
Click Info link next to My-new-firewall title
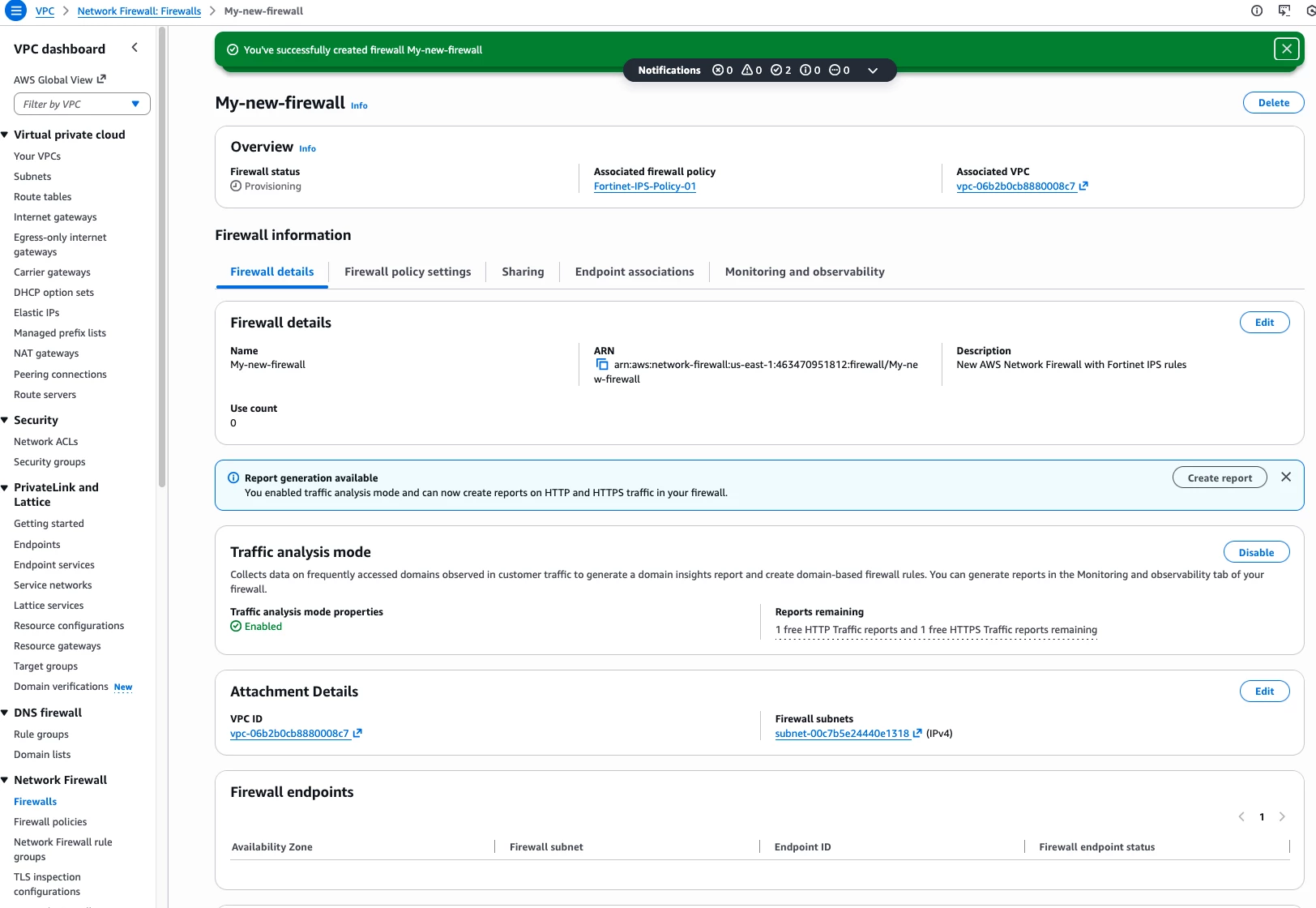click(359, 105)
